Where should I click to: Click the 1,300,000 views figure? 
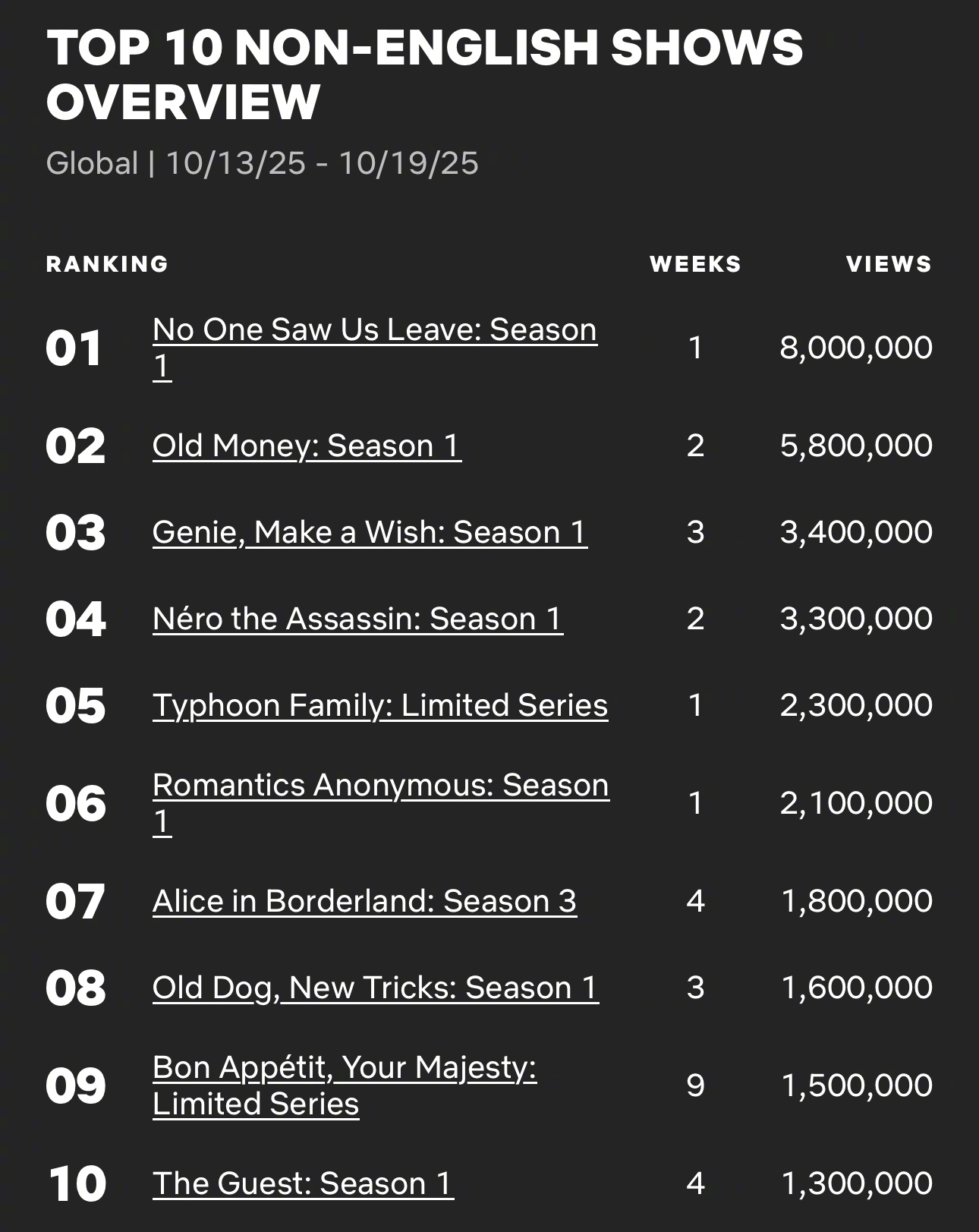coord(857,1183)
